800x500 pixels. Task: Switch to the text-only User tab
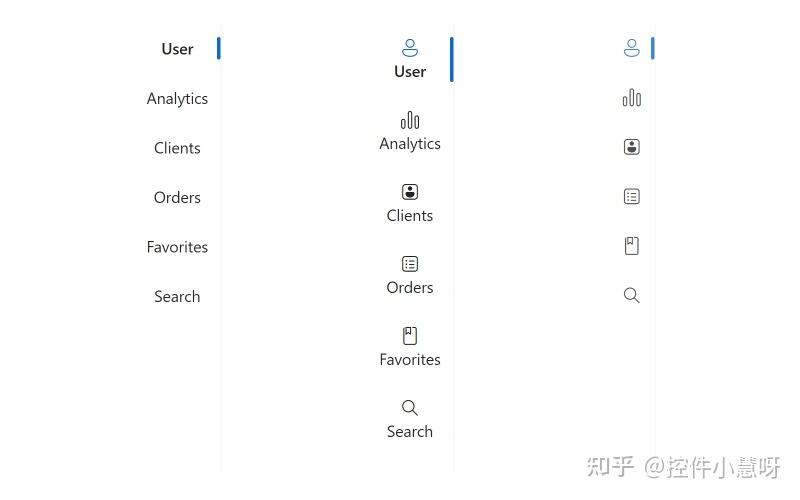point(177,49)
